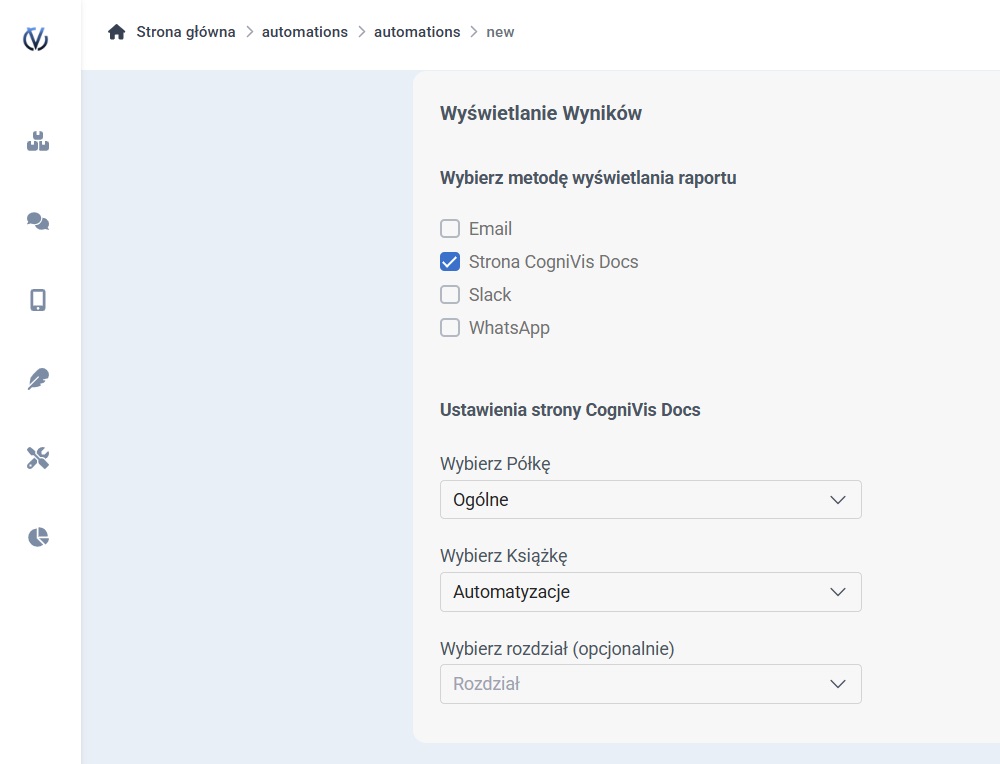Viewport: 1000px width, 764px height.
Task: Expand the Wybierz Półkę dropdown
Action: pyautogui.click(x=650, y=500)
